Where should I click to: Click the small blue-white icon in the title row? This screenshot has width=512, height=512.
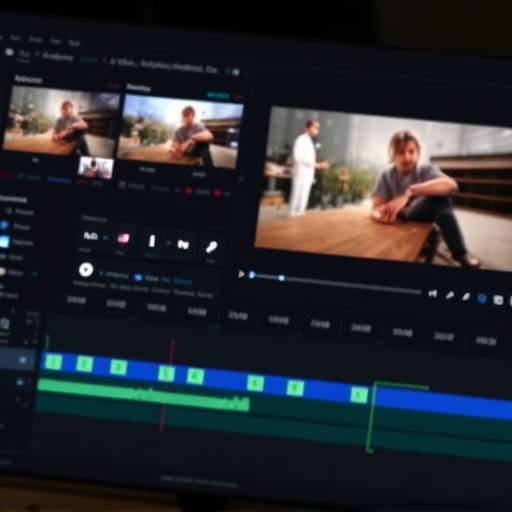[x=236, y=72]
